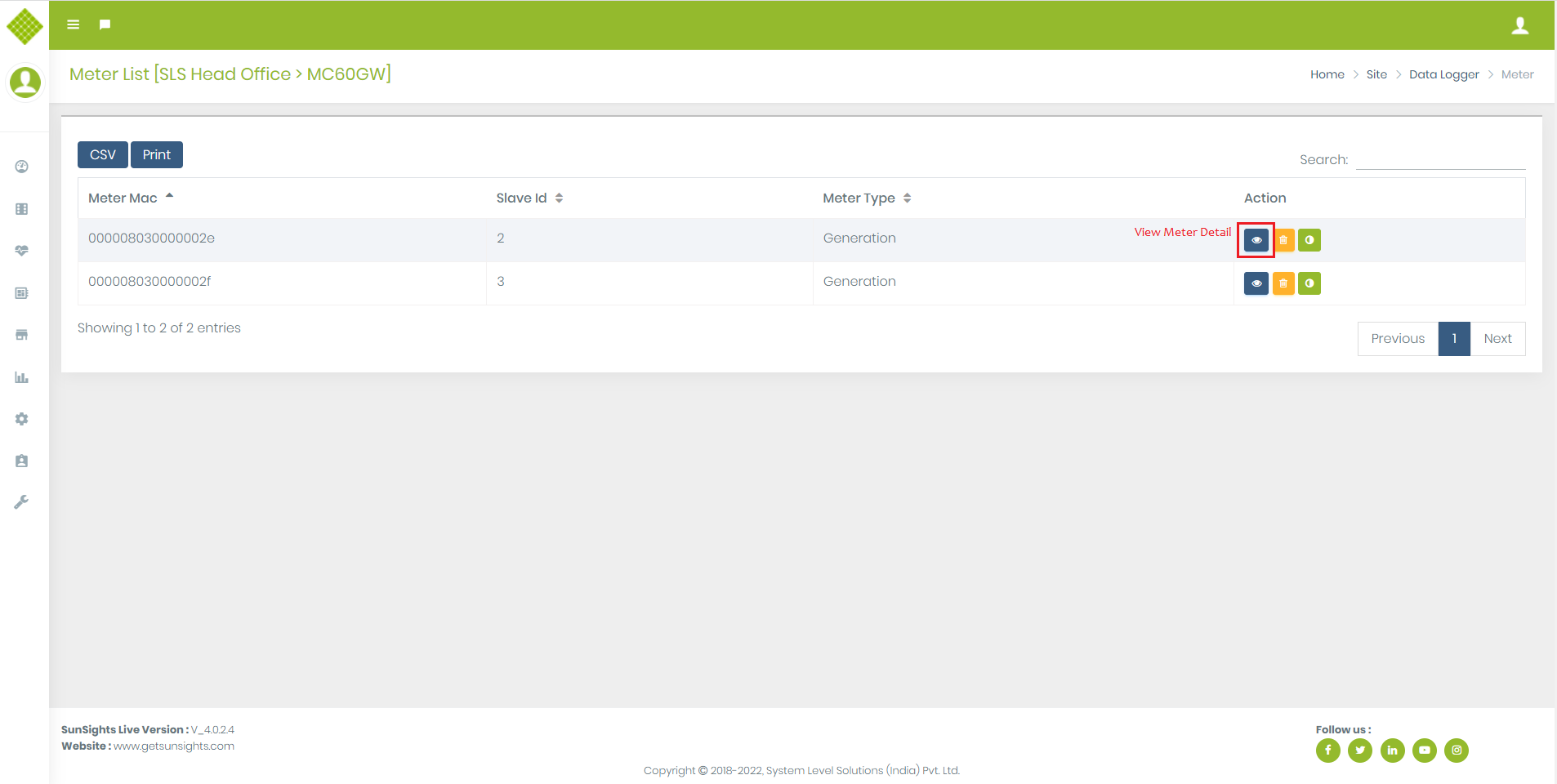This screenshot has width=1557, height=784.
Task: Focus the Search input field
Action: pyautogui.click(x=1440, y=159)
